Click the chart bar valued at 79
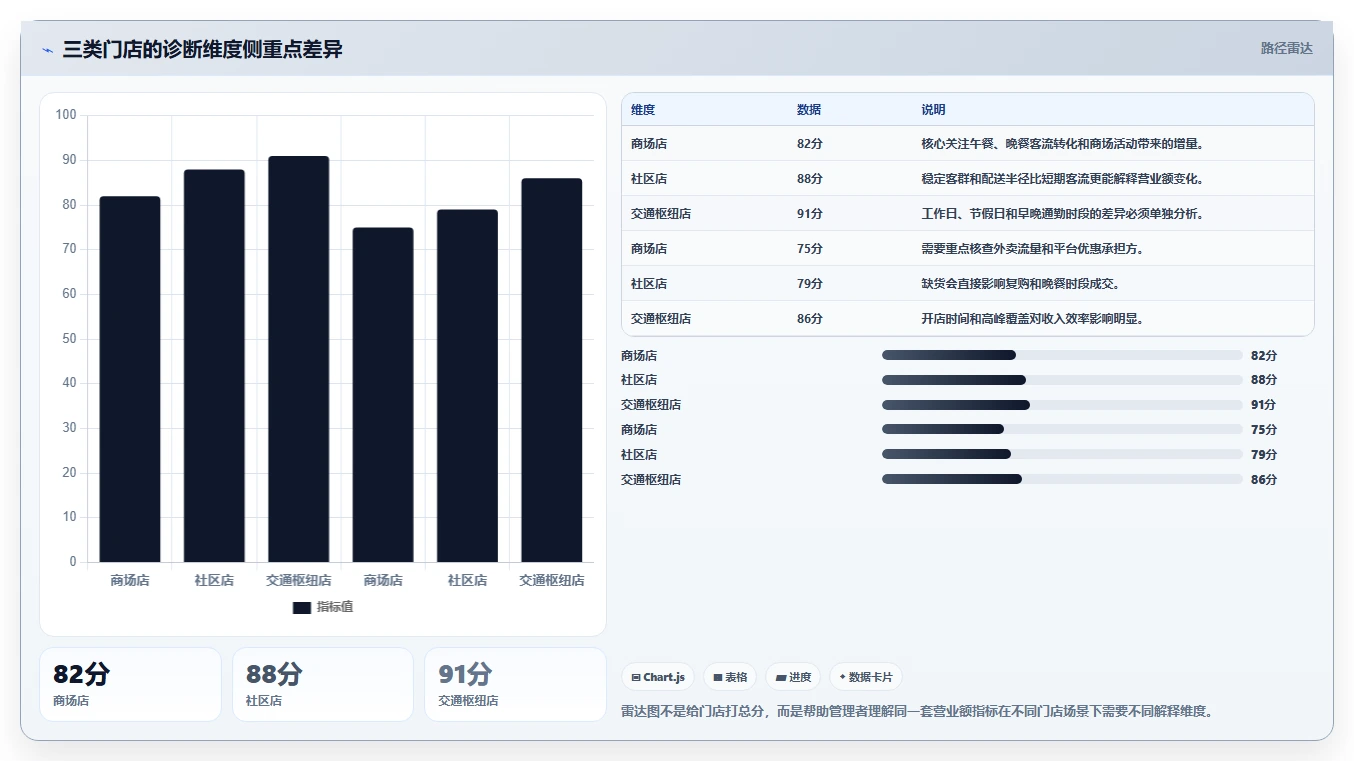Screen dimensions: 1354x761 pos(467,386)
